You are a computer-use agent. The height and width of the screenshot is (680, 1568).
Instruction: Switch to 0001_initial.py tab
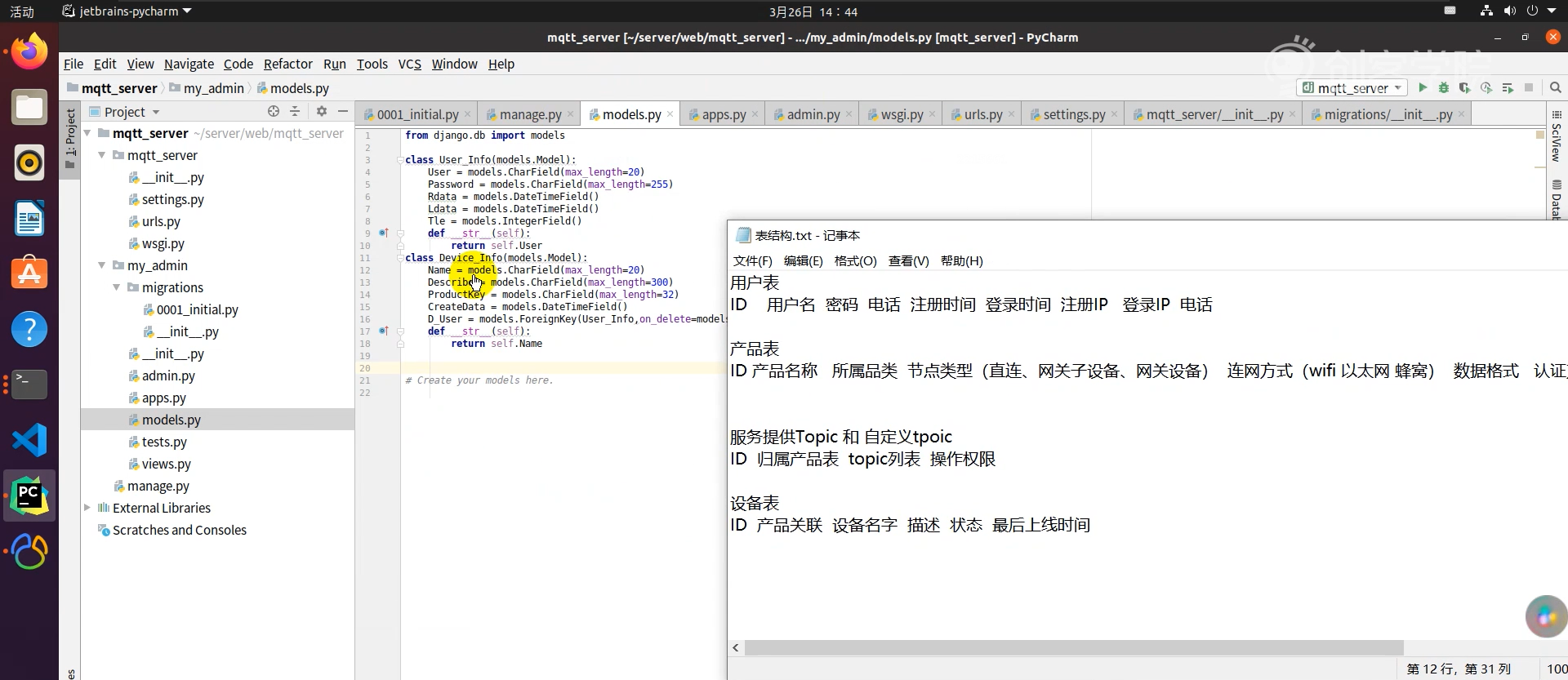pyautogui.click(x=416, y=114)
